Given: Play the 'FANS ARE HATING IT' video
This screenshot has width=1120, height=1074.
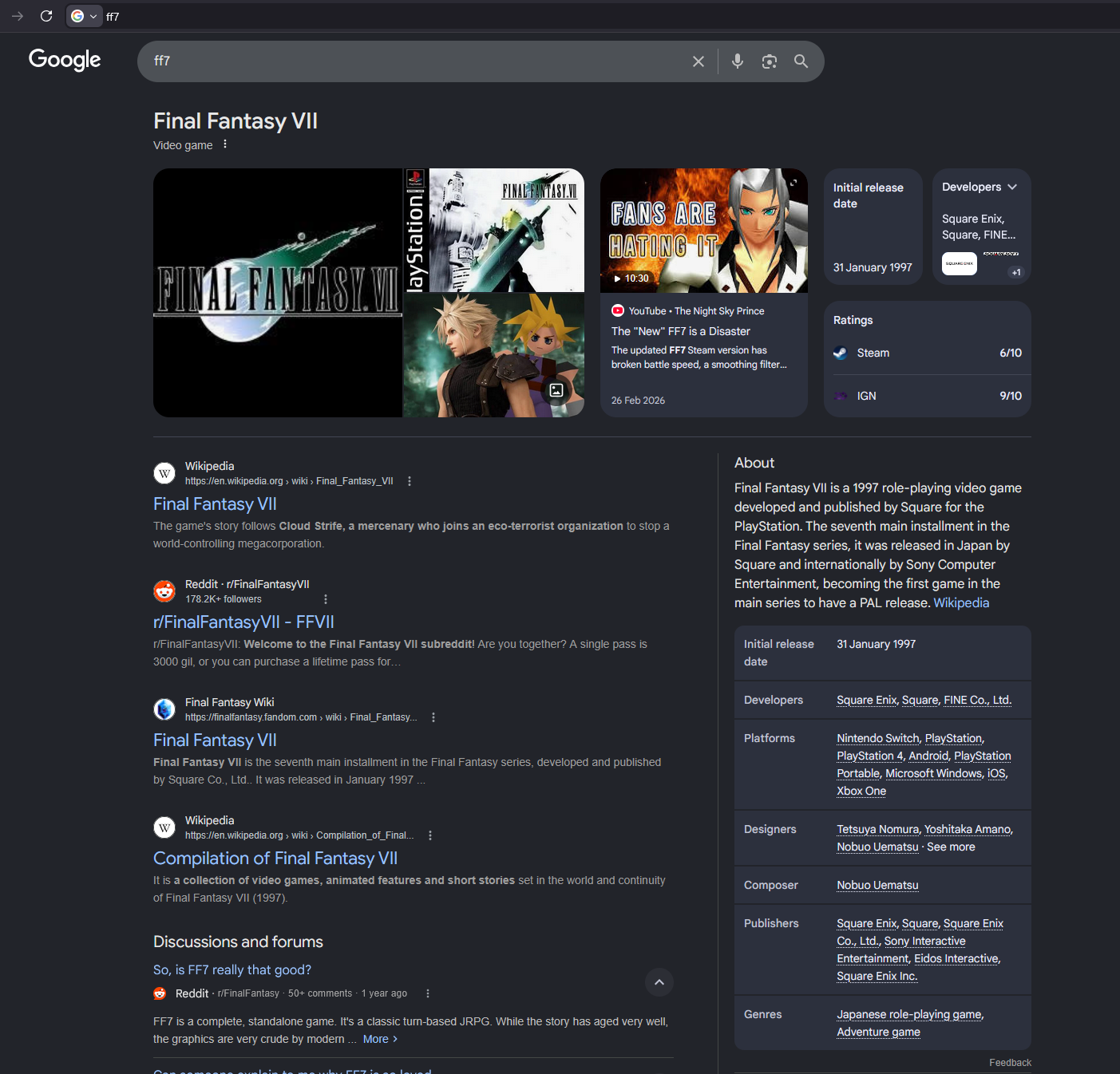Looking at the screenshot, I should pos(704,231).
